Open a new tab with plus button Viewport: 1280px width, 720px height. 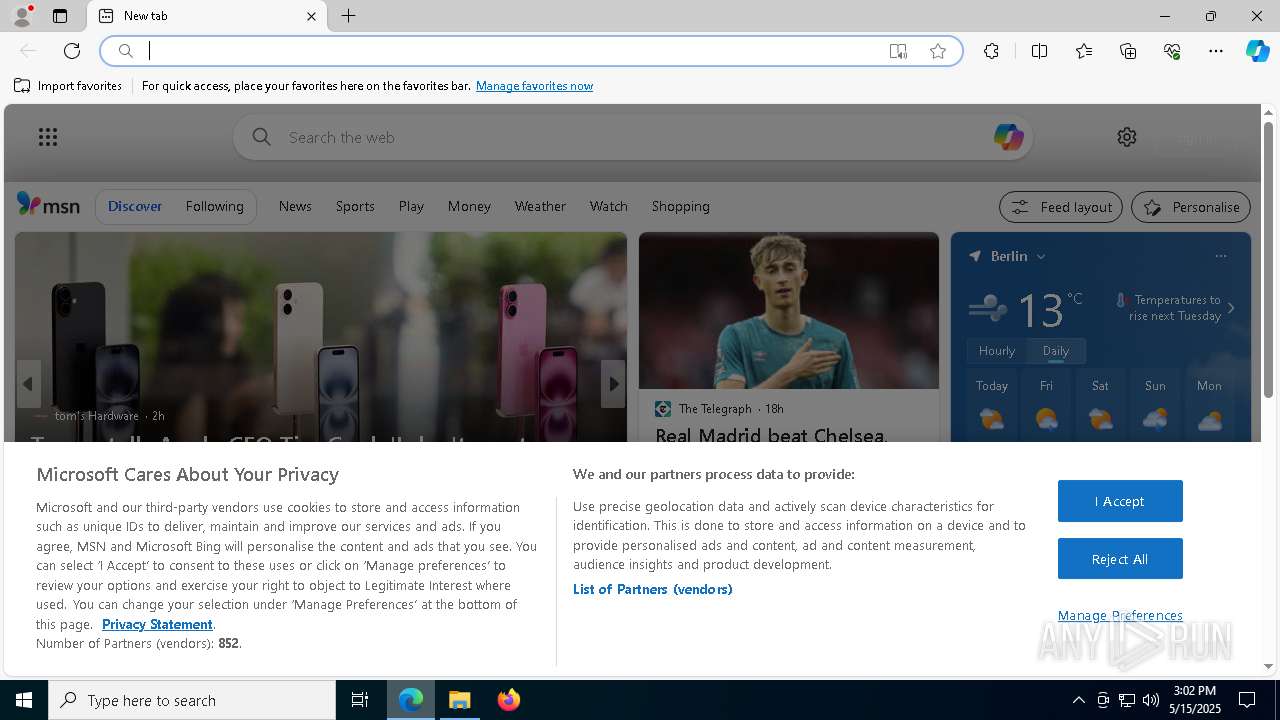point(349,16)
